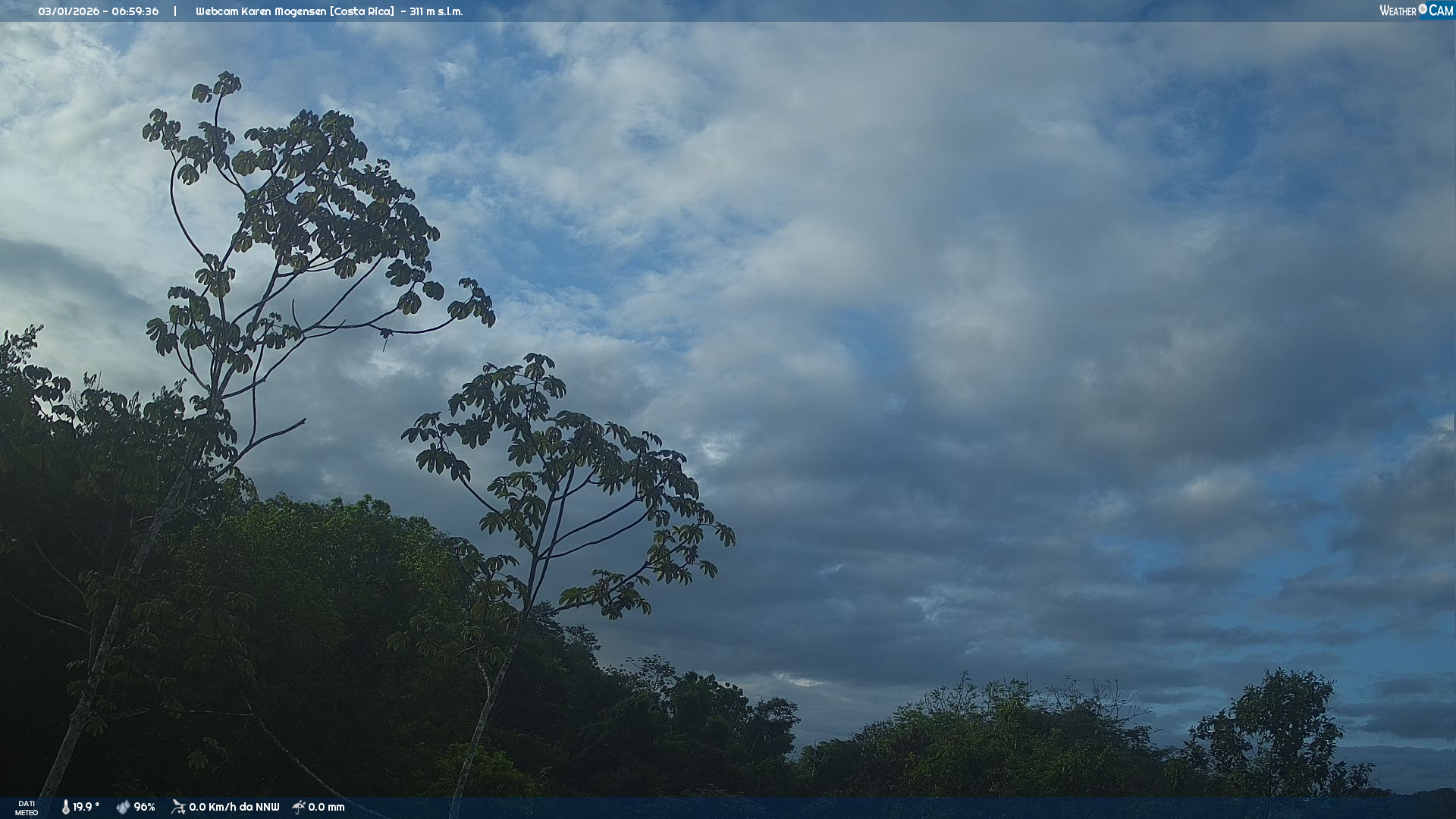Viewport: 1456px width, 819px height.
Task: Select the 19.9° temperature reading
Action: click(x=86, y=807)
